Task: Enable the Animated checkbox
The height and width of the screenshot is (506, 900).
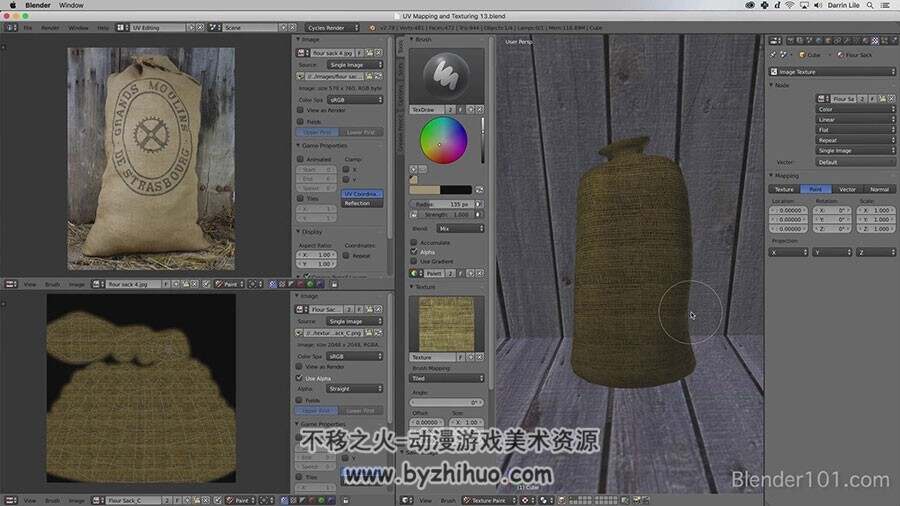Action: point(300,159)
